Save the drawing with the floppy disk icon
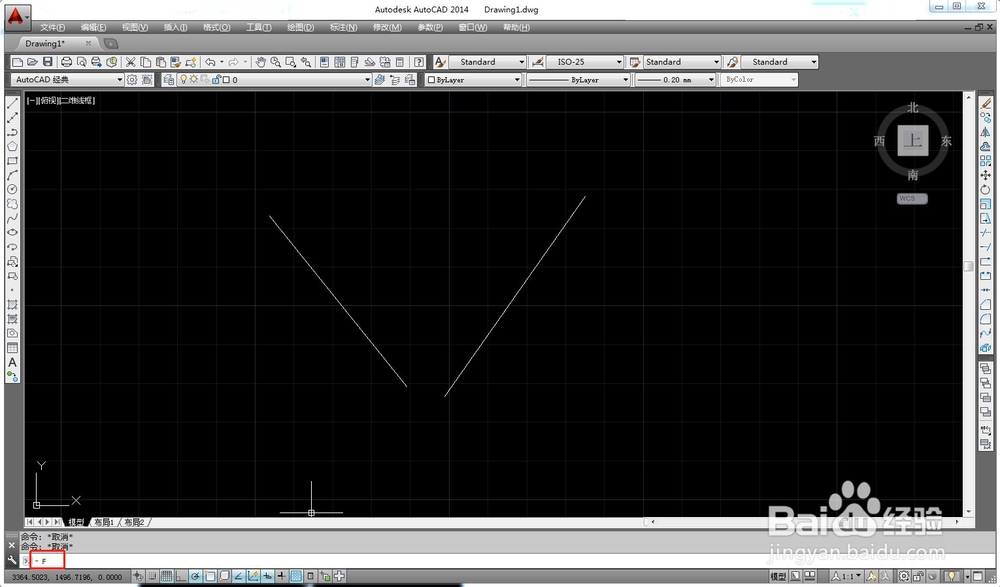The width and height of the screenshot is (1000, 587). [x=47, y=62]
